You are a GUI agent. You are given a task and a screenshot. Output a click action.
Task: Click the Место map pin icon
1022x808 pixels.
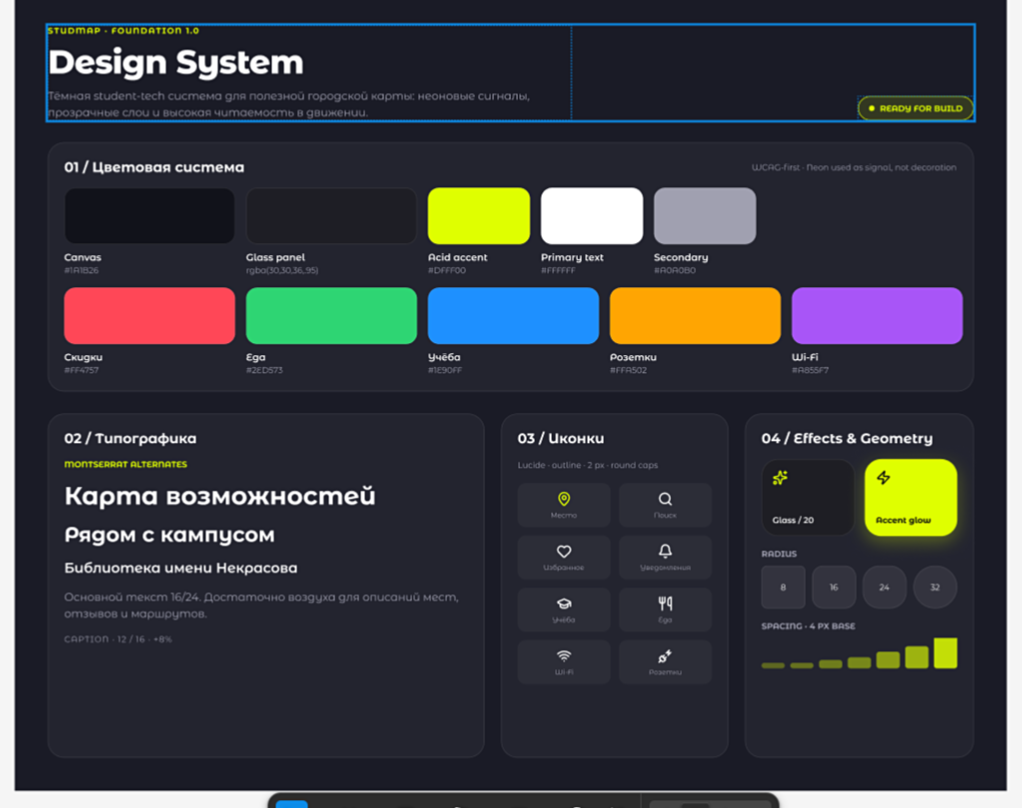(x=564, y=498)
